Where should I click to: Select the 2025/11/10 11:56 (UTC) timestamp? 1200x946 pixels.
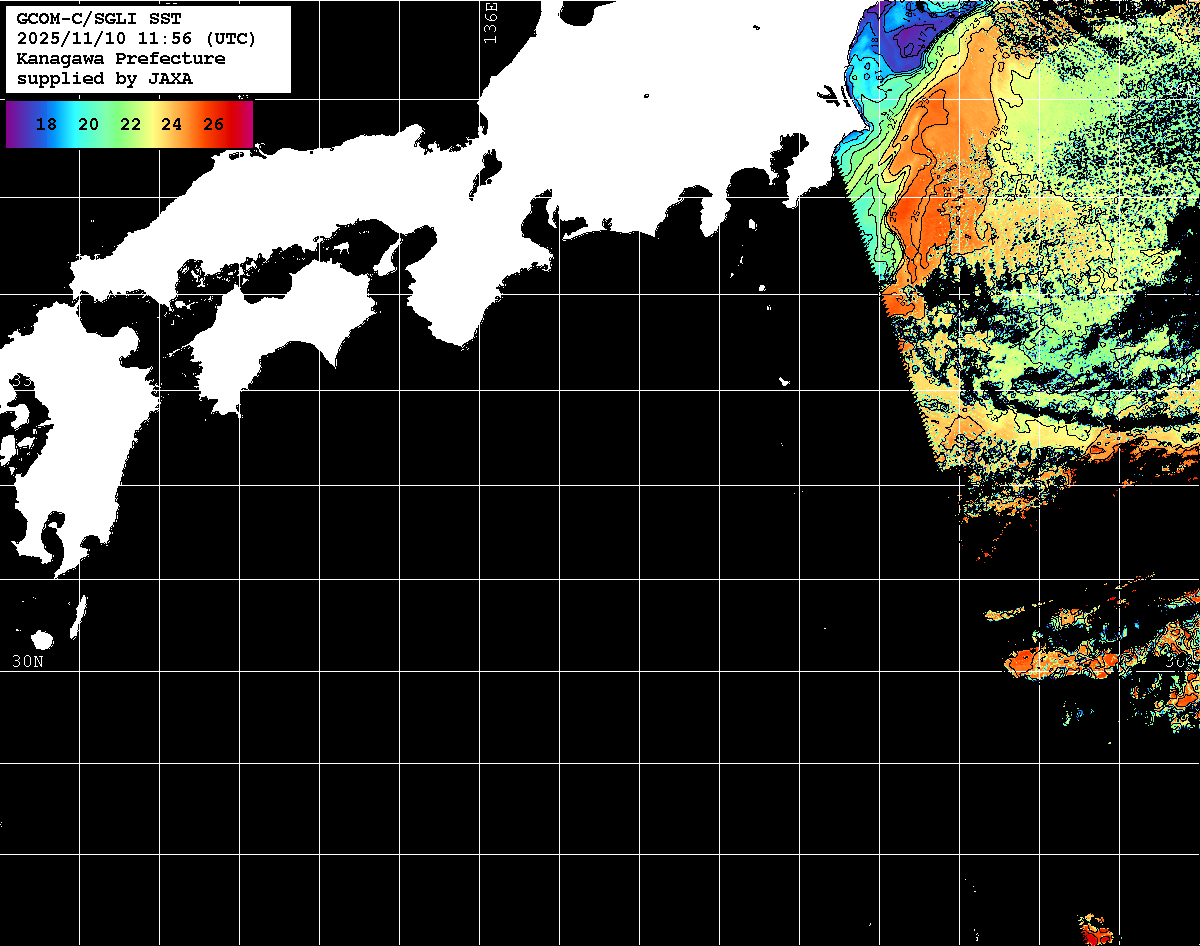[136, 39]
